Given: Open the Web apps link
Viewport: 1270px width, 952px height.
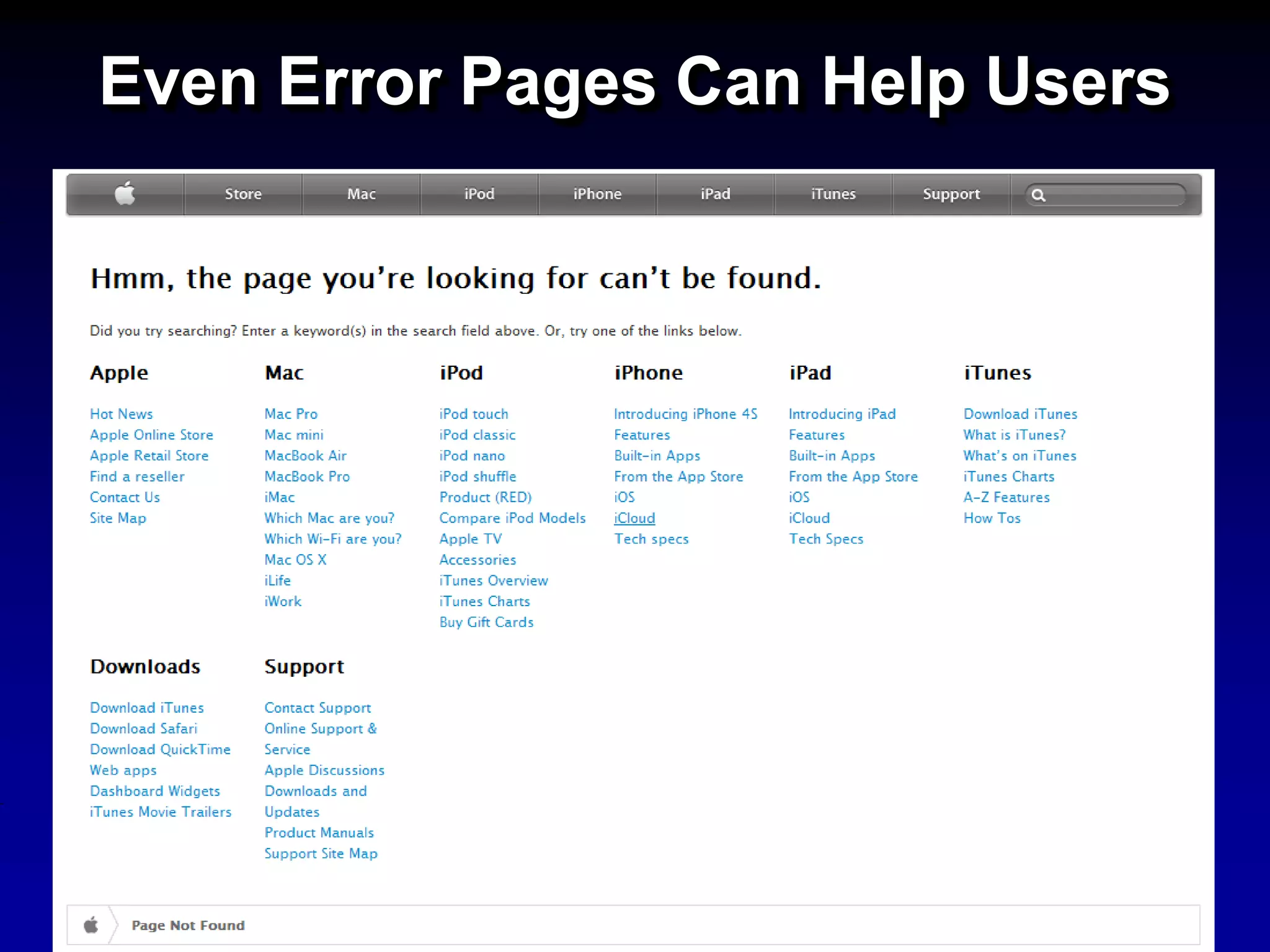Looking at the screenshot, I should [123, 770].
